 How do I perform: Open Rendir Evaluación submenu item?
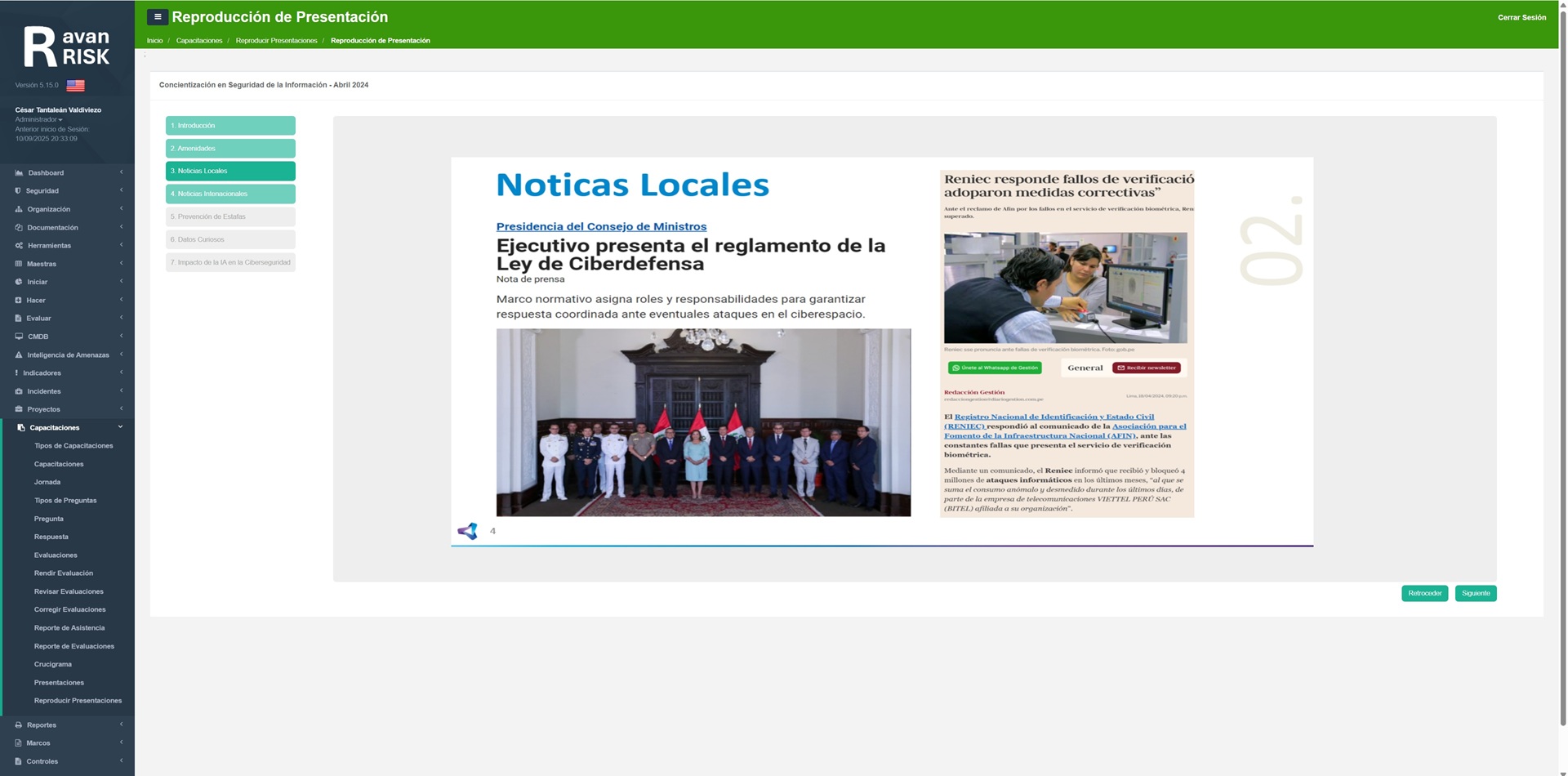pyautogui.click(x=64, y=573)
